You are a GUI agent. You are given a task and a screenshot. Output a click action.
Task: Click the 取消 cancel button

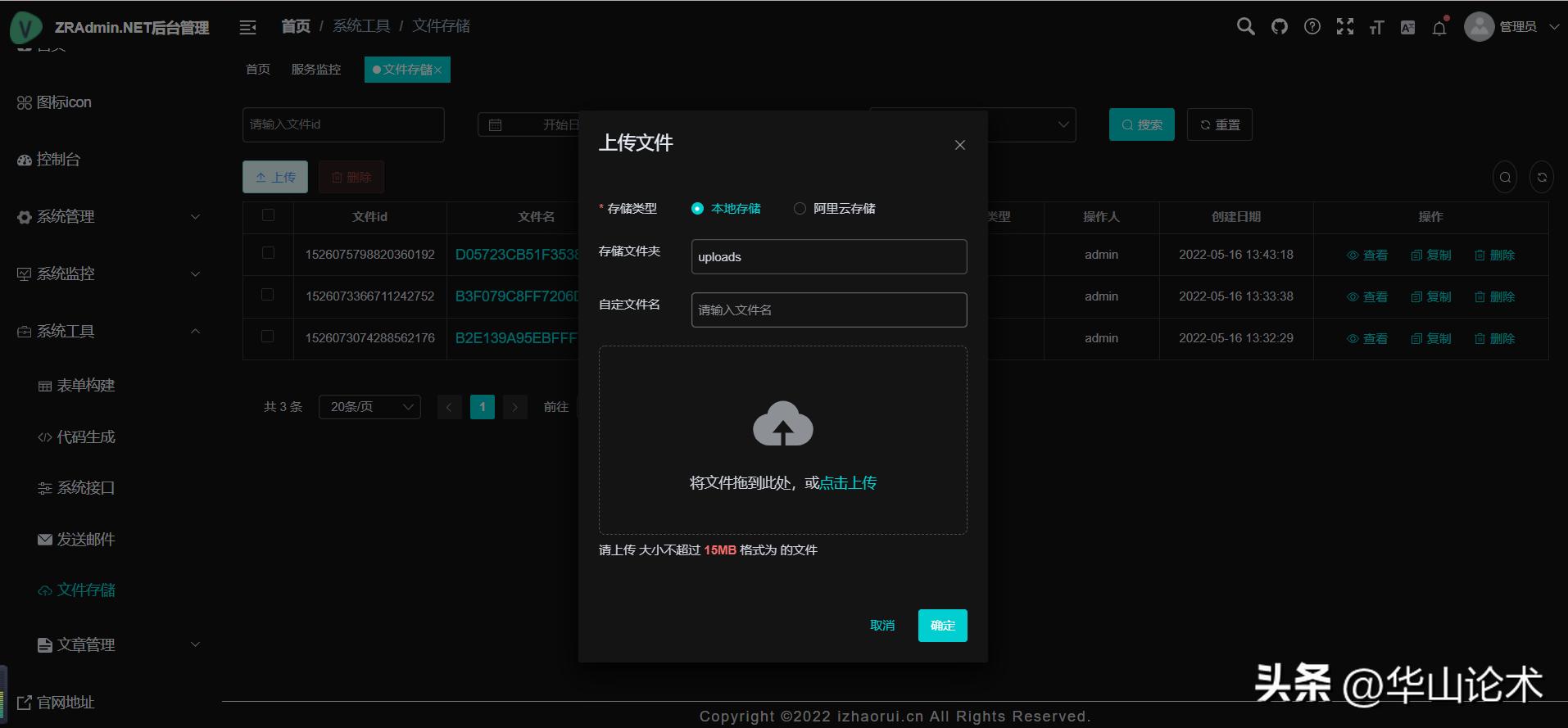[882, 626]
